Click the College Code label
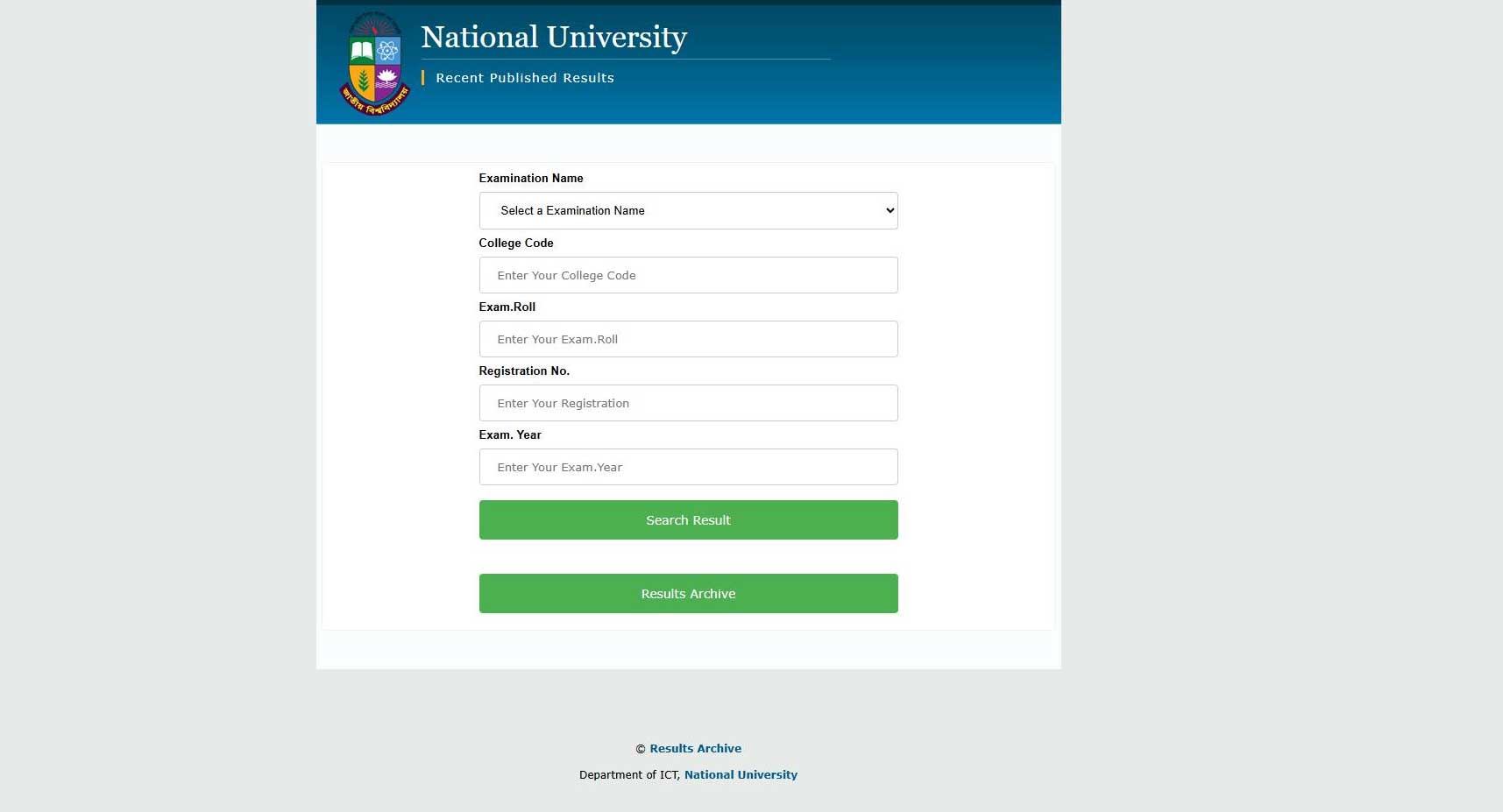 tap(515, 243)
